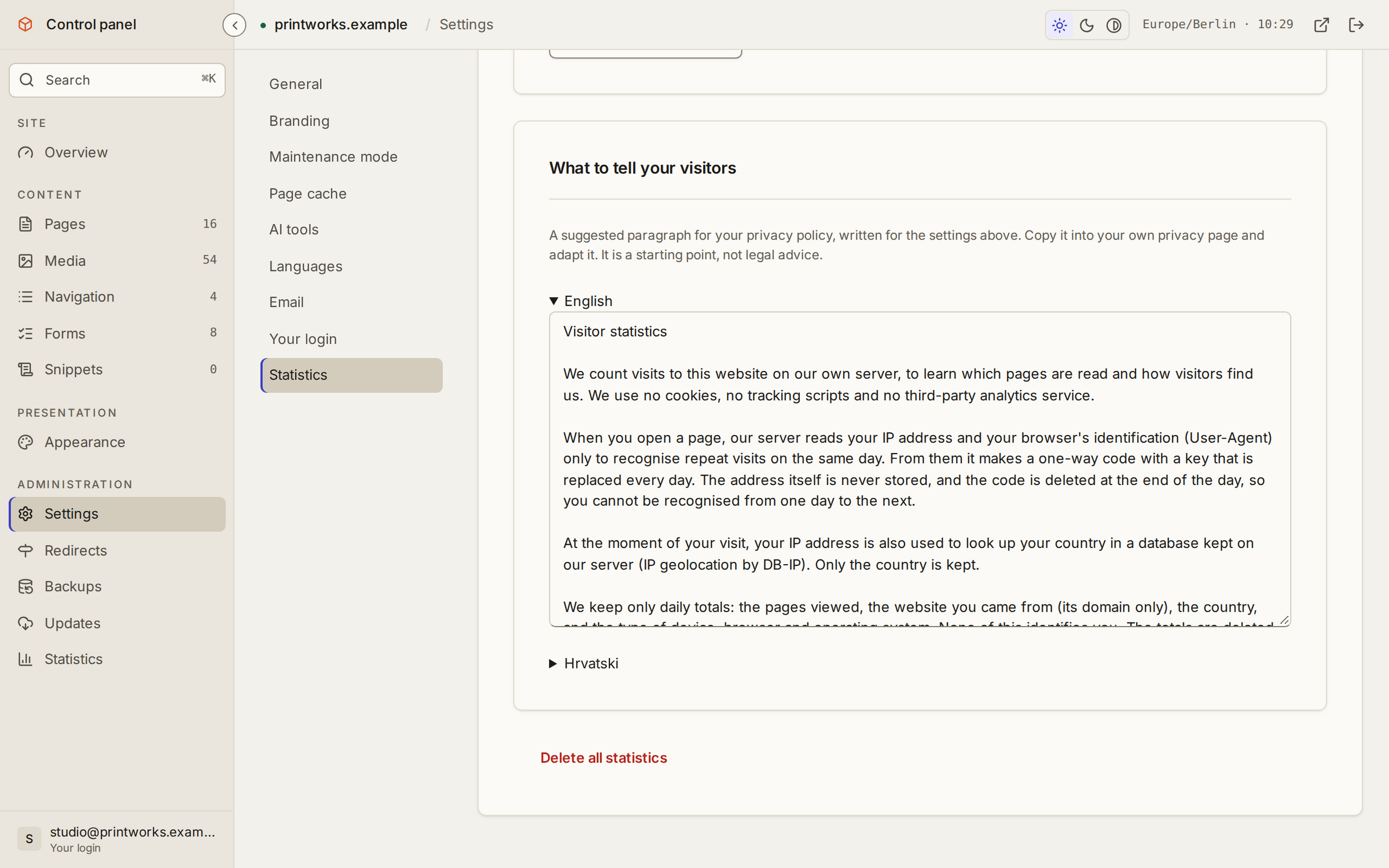Screen dimensions: 1389x868
Task: Click the Snippets icon
Action: [25, 369]
